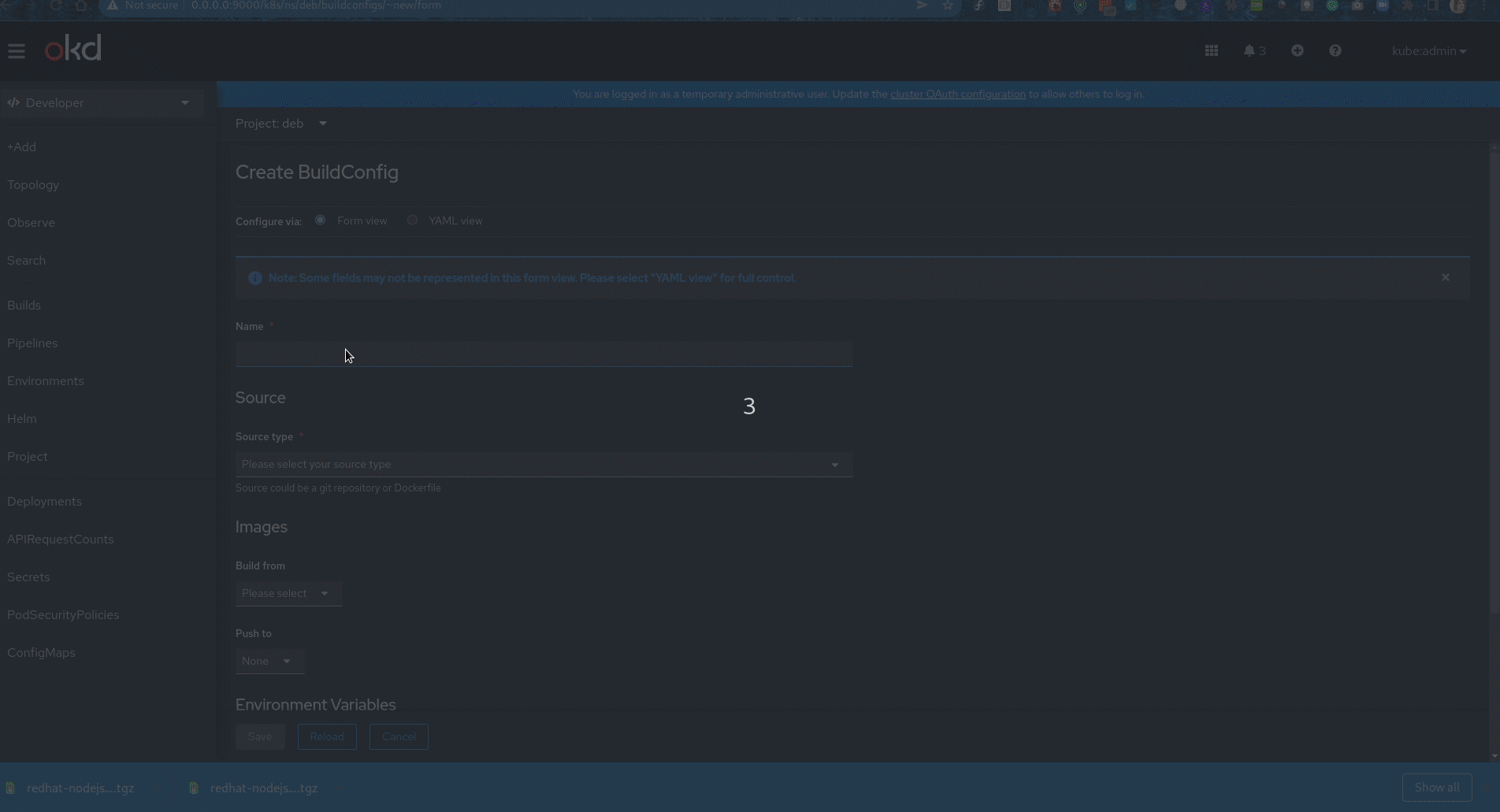
Task: Open Observe in sidebar
Action: click(31, 222)
